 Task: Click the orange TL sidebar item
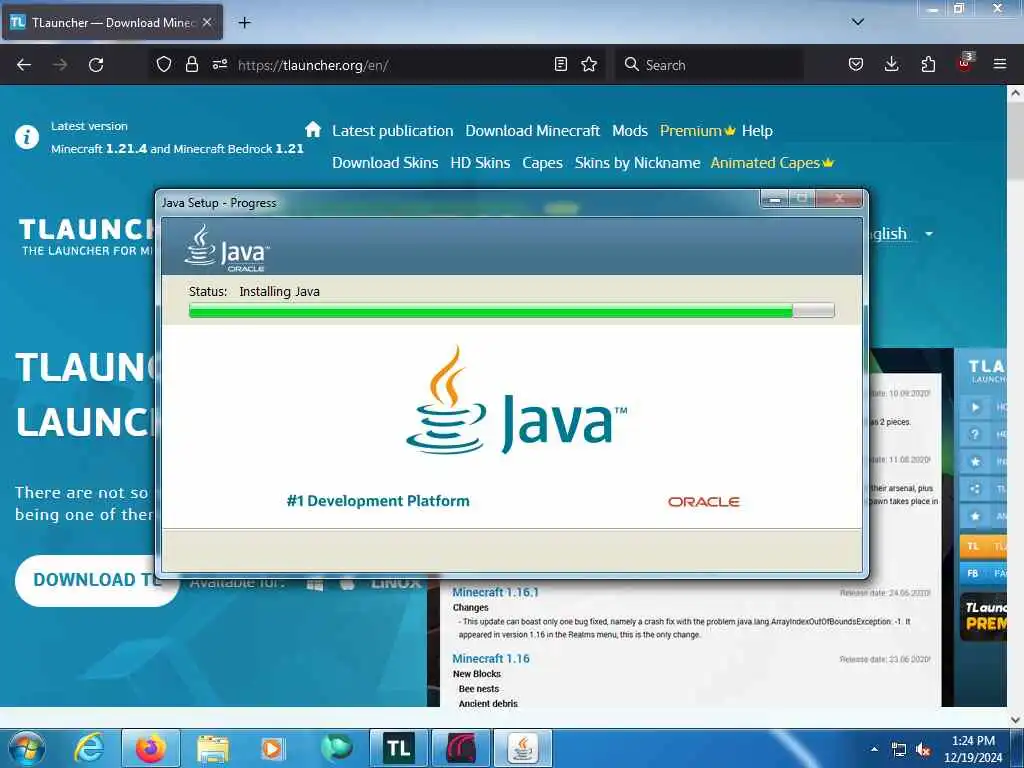click(983, 546)
